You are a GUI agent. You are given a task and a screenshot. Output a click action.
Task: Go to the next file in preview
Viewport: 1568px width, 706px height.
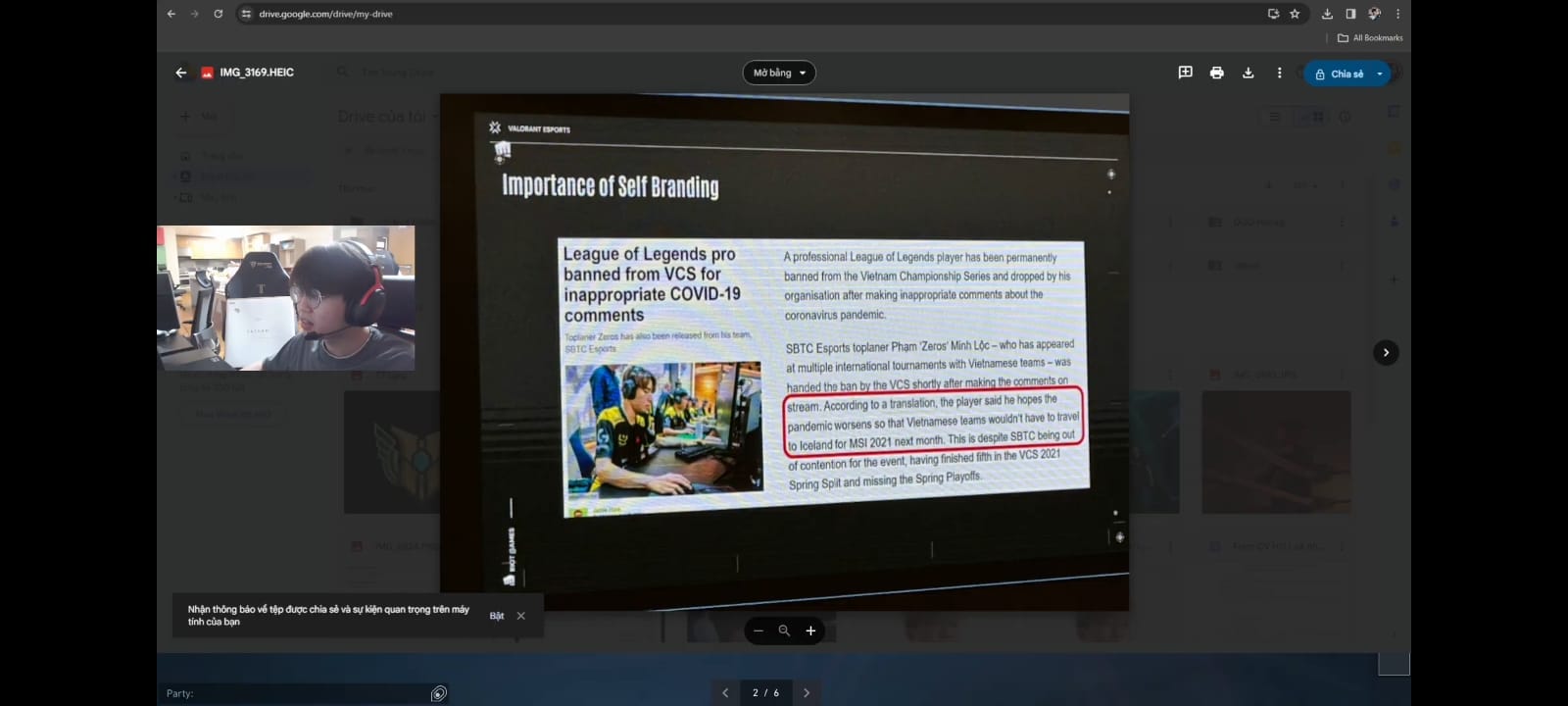[1386, 352]
